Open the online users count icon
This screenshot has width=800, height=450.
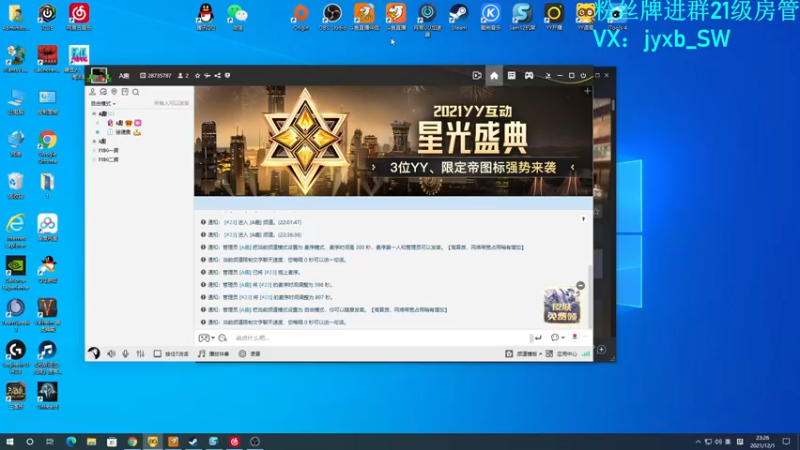[183, 76]
